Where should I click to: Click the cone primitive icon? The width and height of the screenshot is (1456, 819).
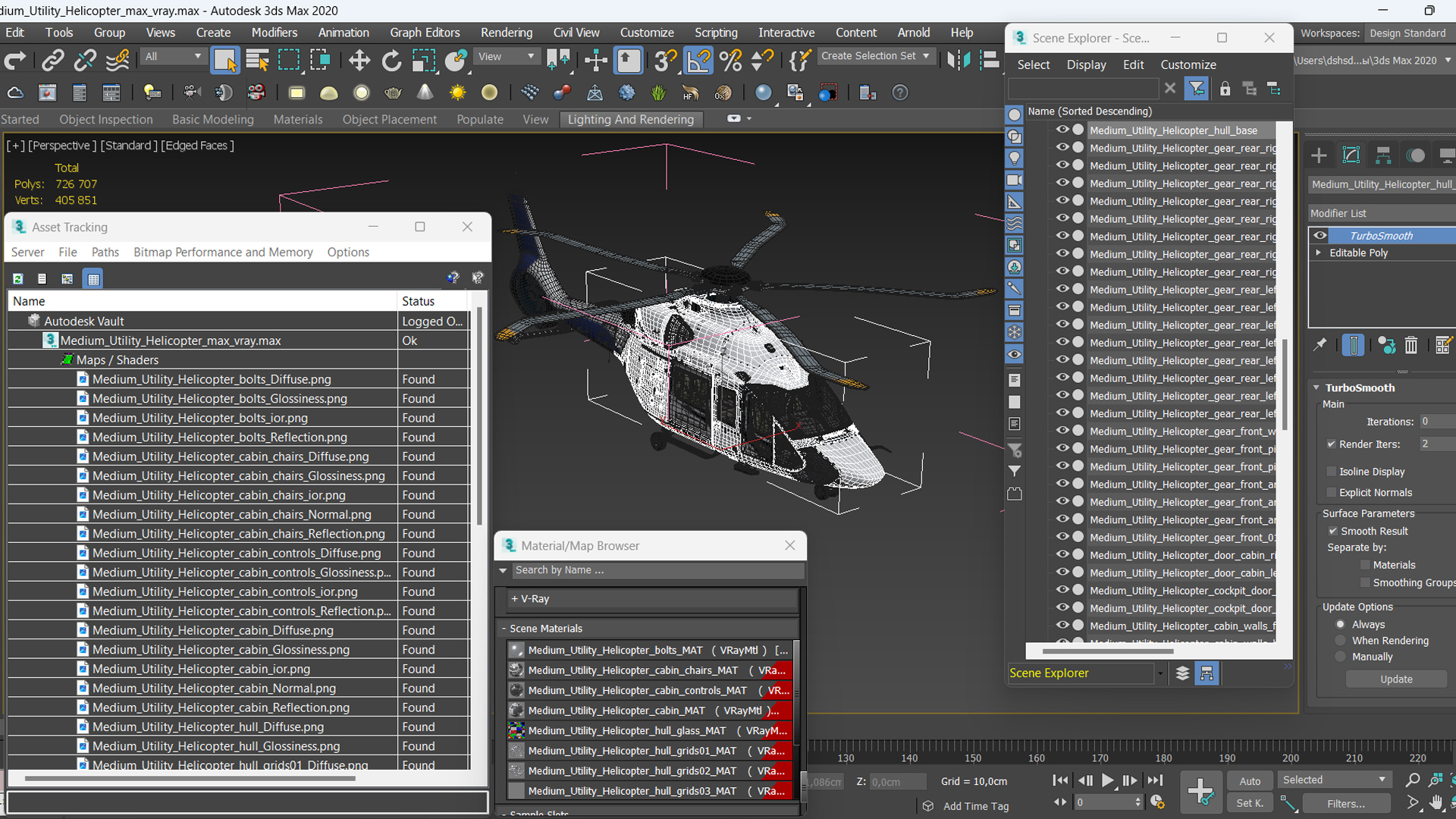coord(425,93)
